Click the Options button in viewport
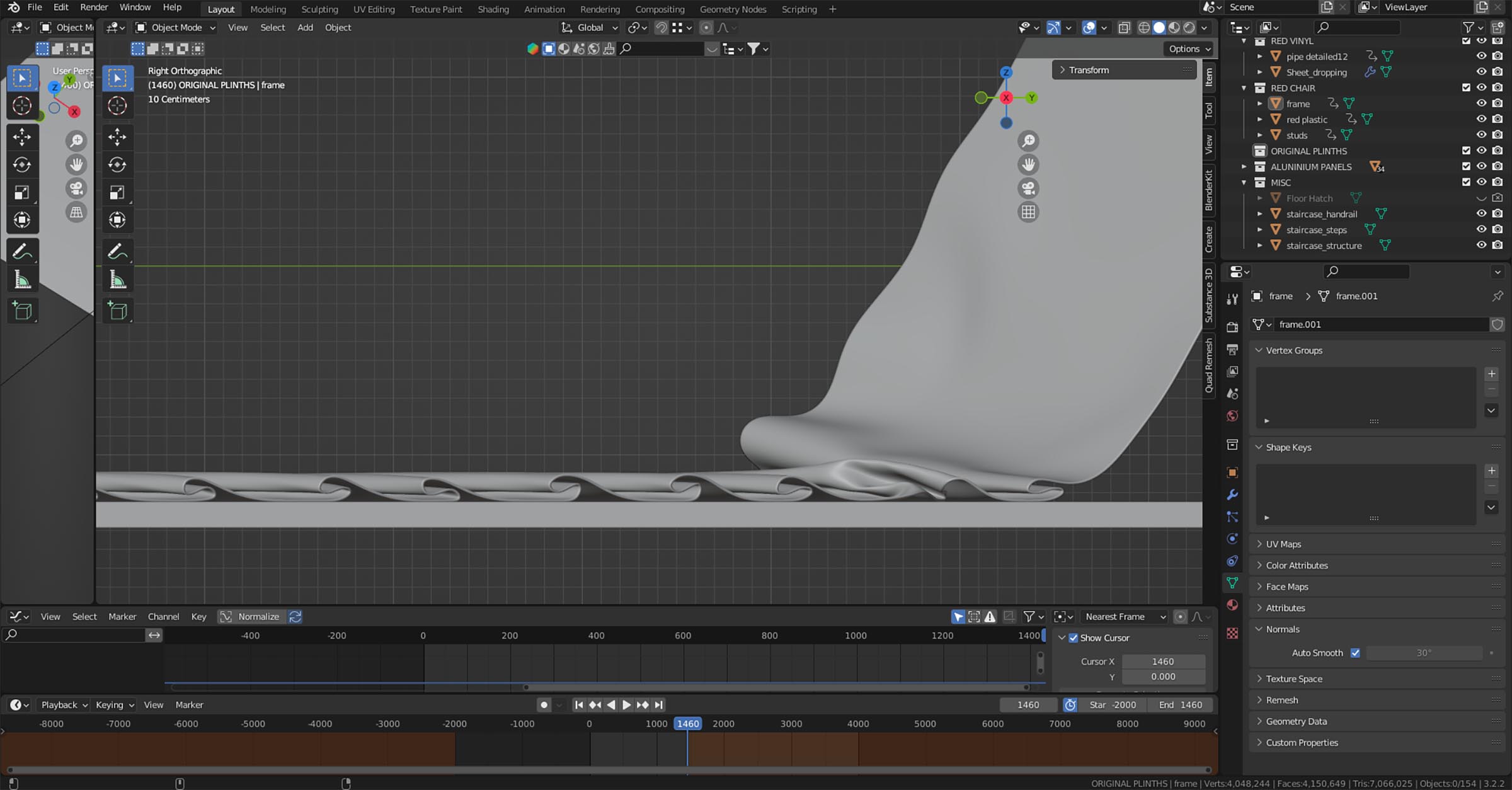The width and height of the screenshot is (1512, 790). (1188, 49)
